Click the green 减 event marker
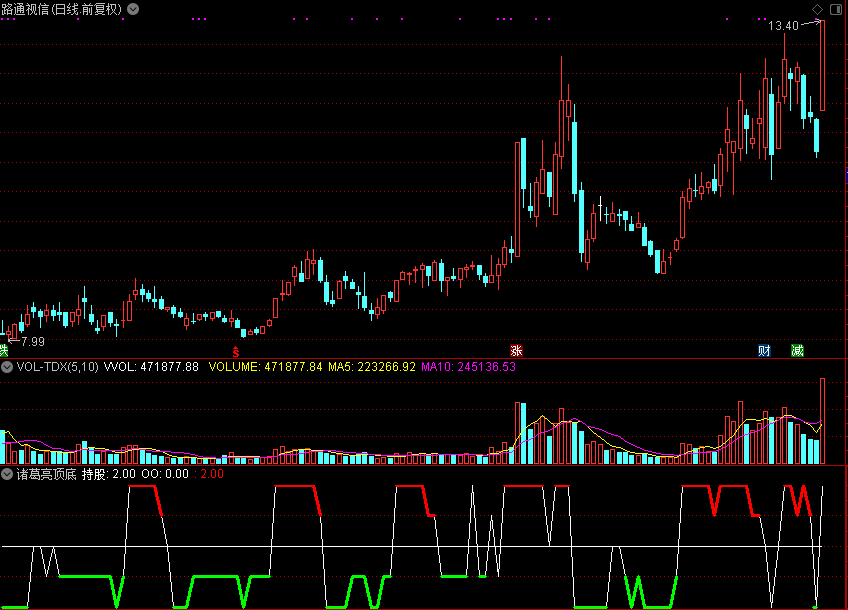 click(x=797, y=350)
